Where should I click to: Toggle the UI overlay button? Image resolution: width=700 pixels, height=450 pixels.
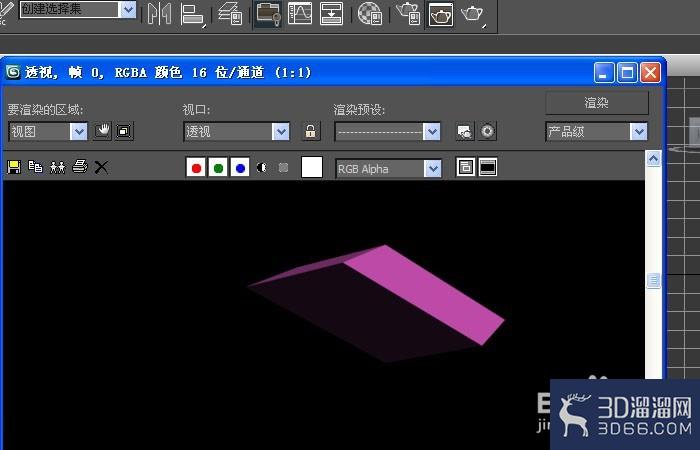(x=465, y=167)
